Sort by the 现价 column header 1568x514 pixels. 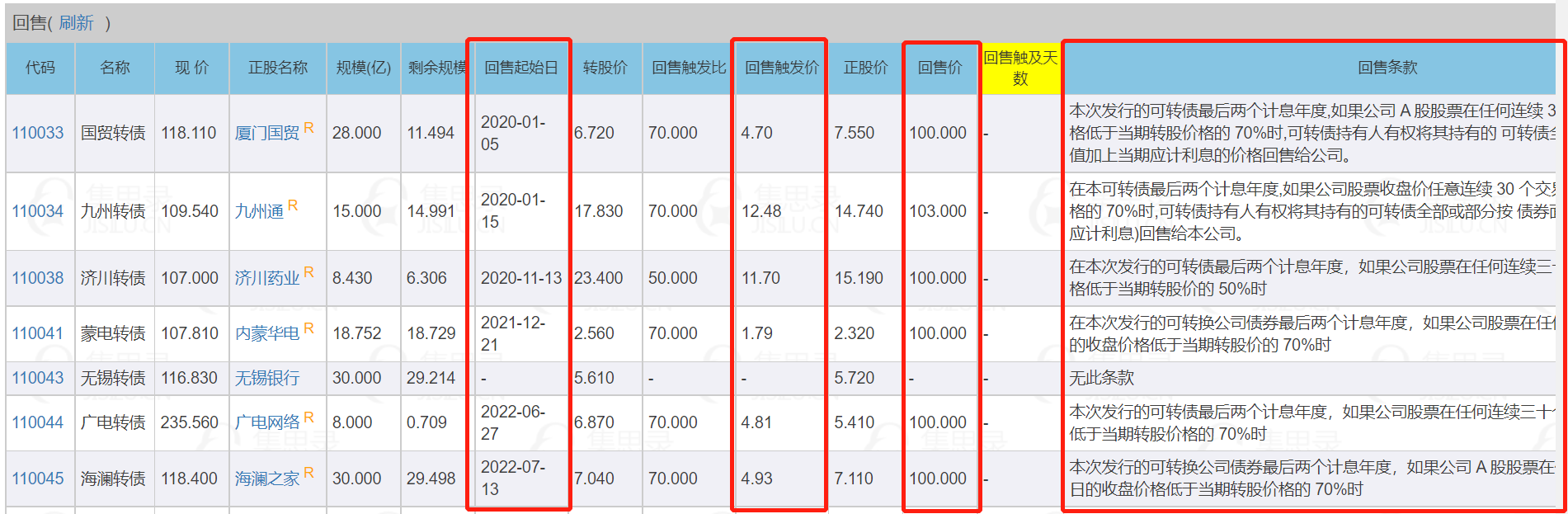pyautogui.click(x=191, y=68)
